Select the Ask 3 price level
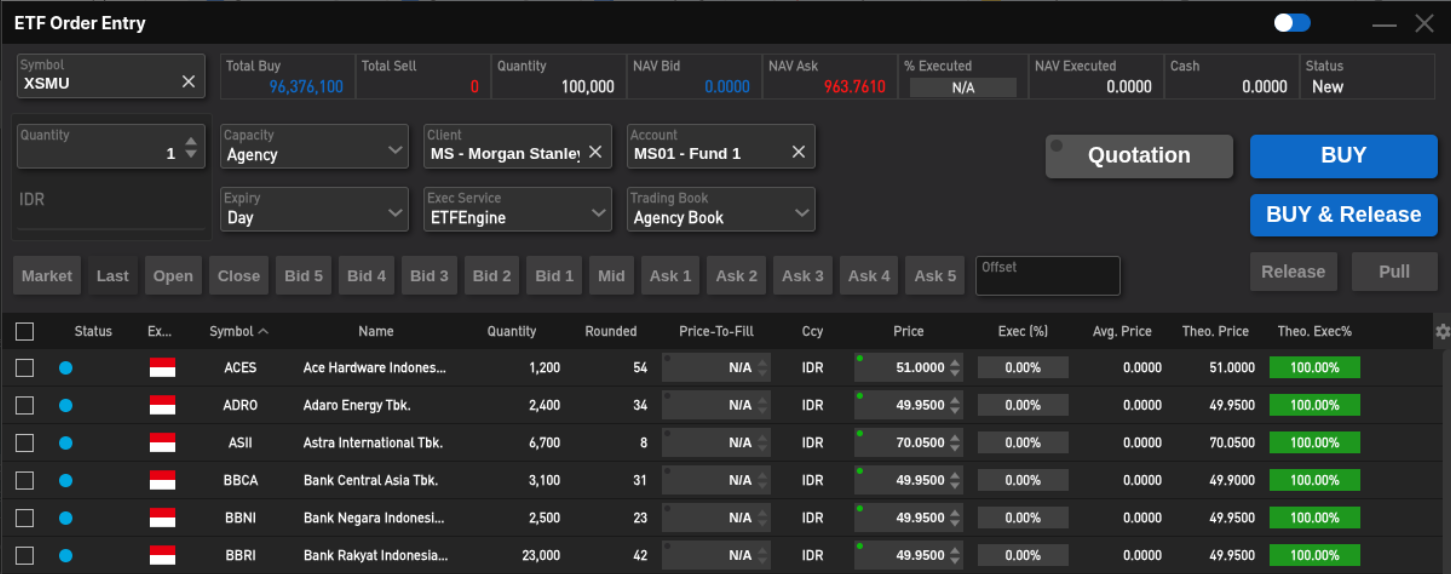The image size is (1451, 574). click(x=803, y=276)
